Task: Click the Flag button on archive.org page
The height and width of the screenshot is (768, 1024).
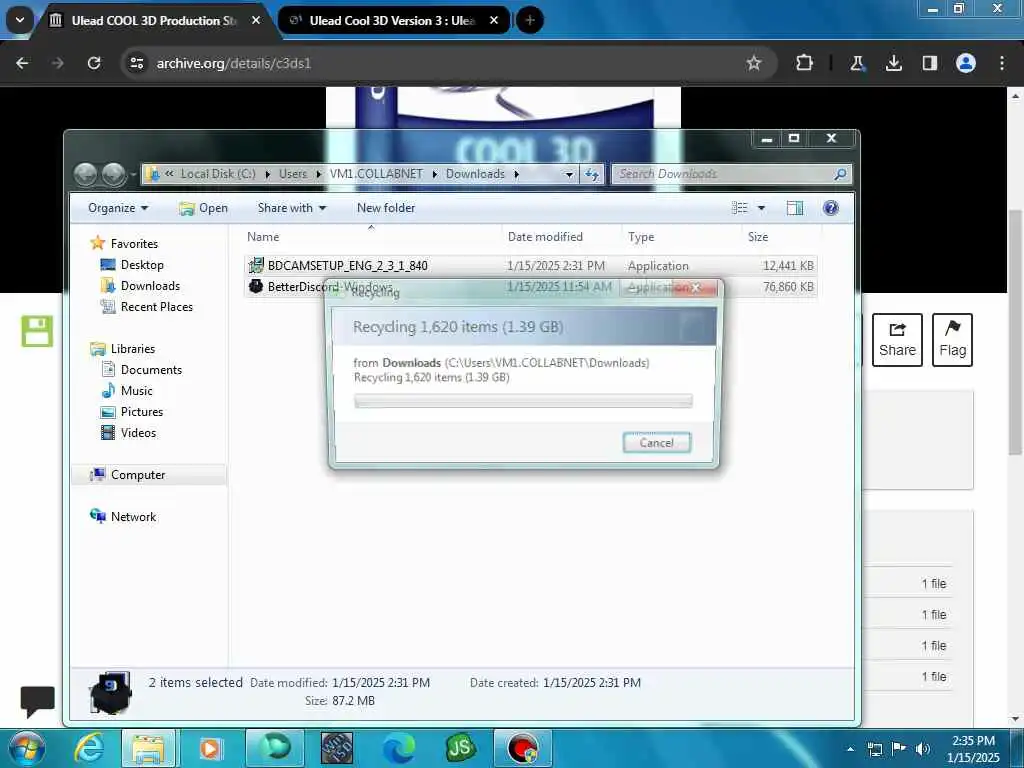Action: coord(952,340)
